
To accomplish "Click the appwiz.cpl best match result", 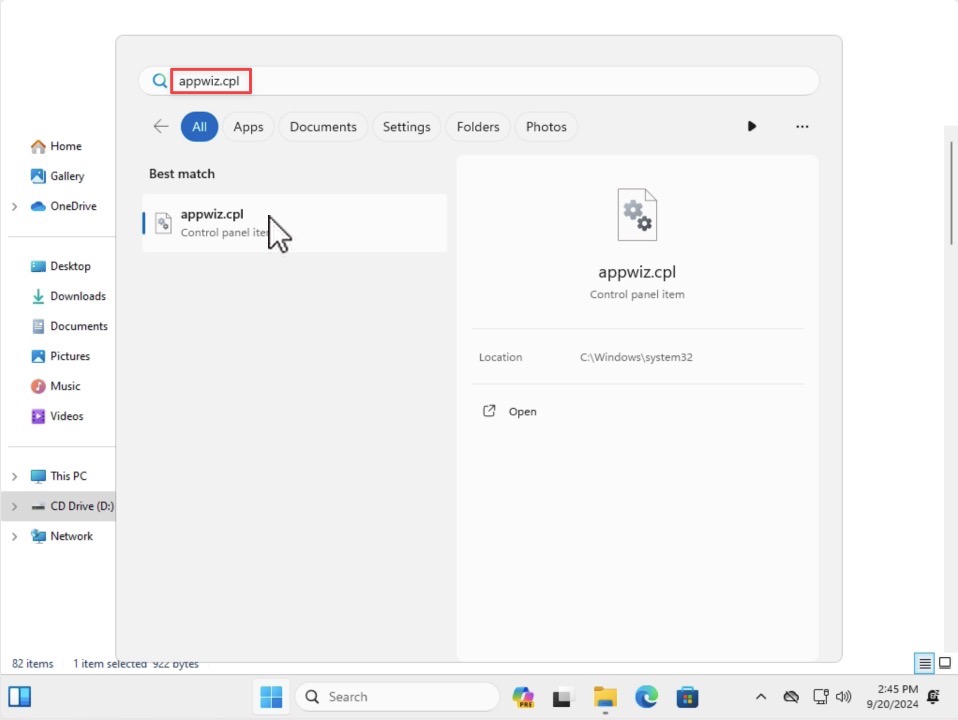I will point(294,223).
